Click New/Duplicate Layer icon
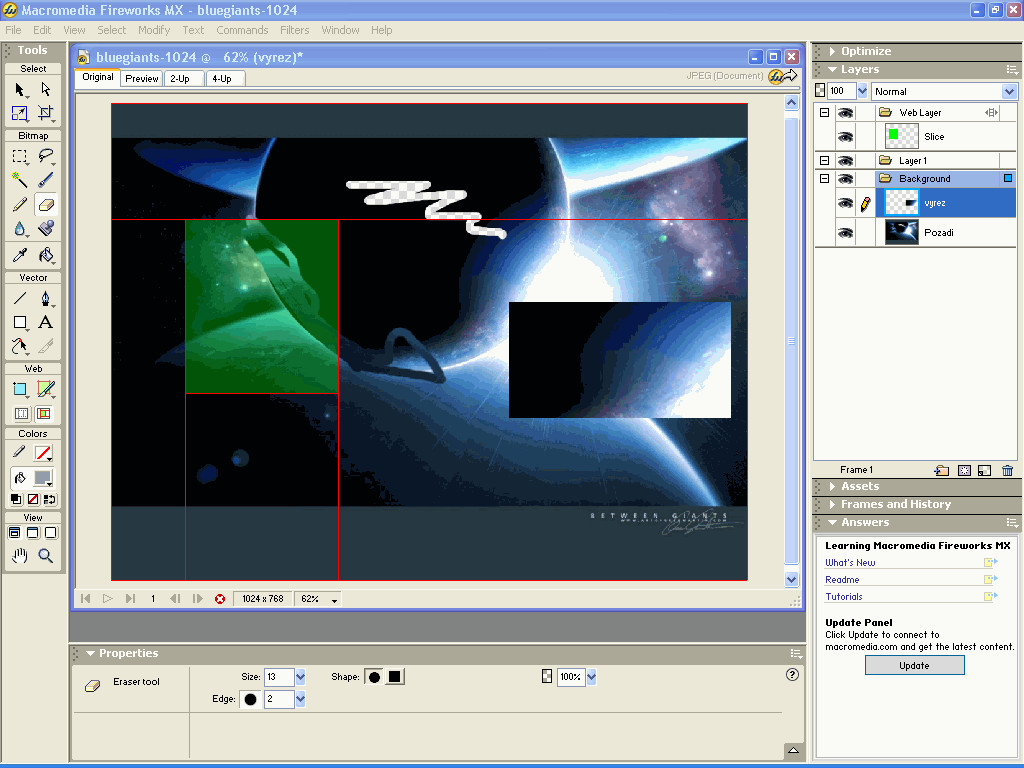This screenshot has height=768, width=1024. 942,470
